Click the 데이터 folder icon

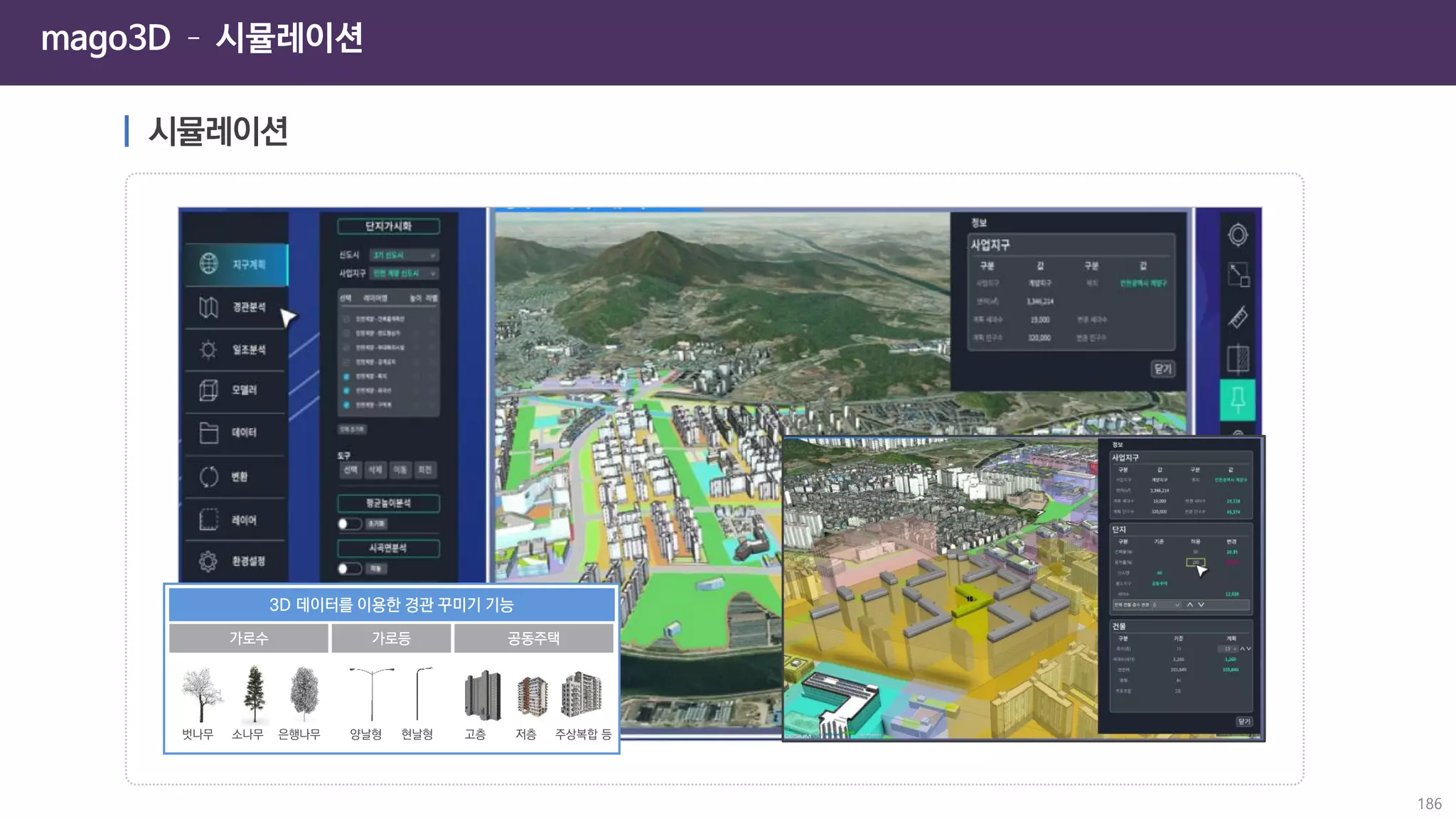point(208,432)
